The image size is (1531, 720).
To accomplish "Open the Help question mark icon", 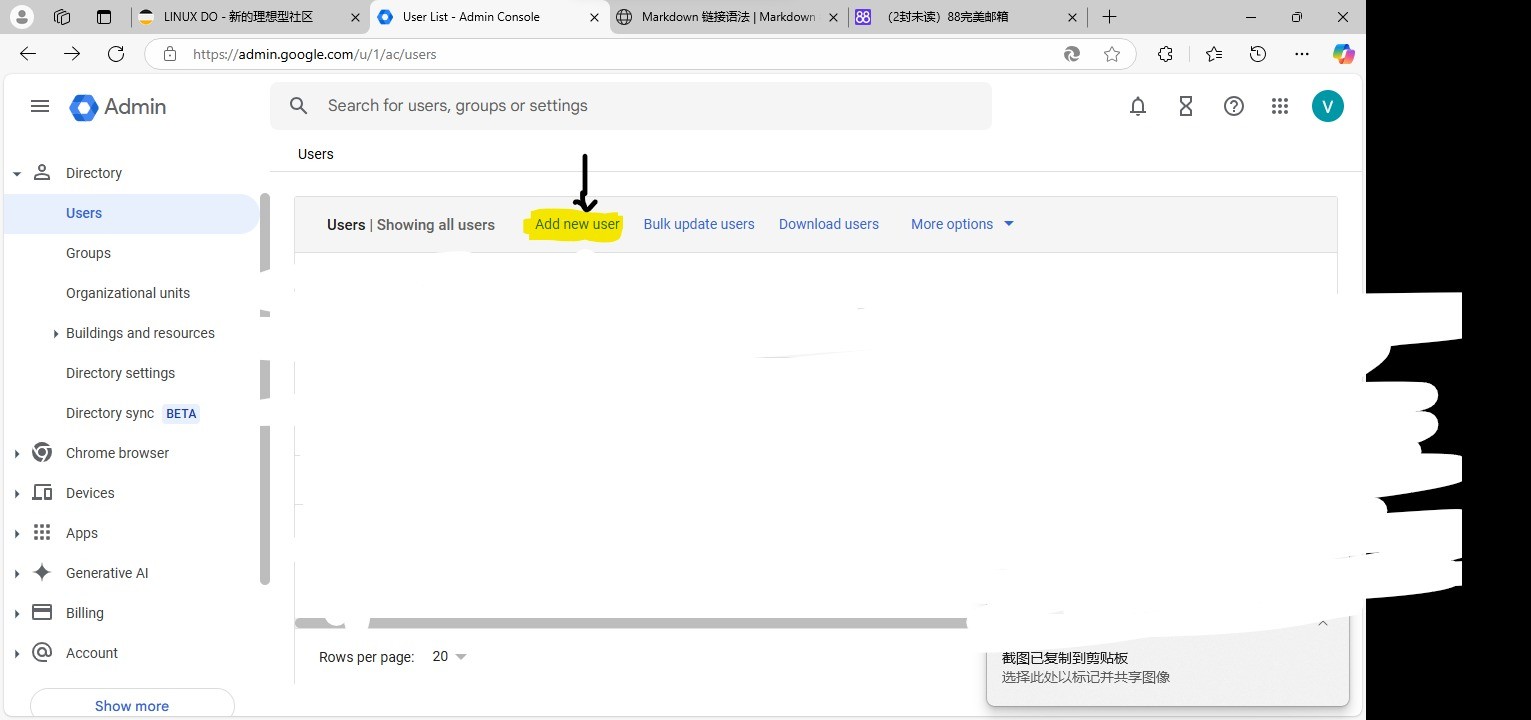I will [x=1233, y=106].
